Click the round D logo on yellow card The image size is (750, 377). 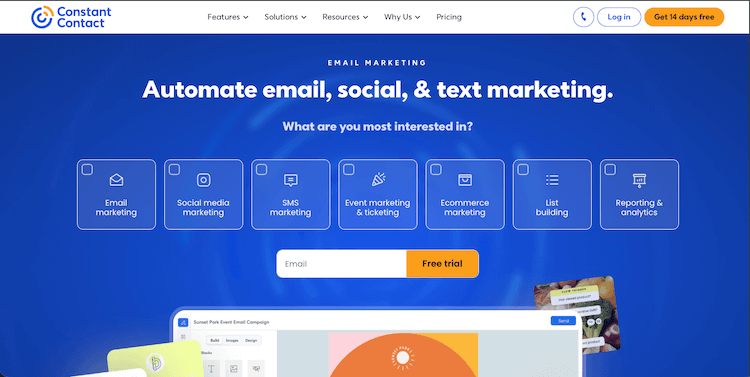154,362
